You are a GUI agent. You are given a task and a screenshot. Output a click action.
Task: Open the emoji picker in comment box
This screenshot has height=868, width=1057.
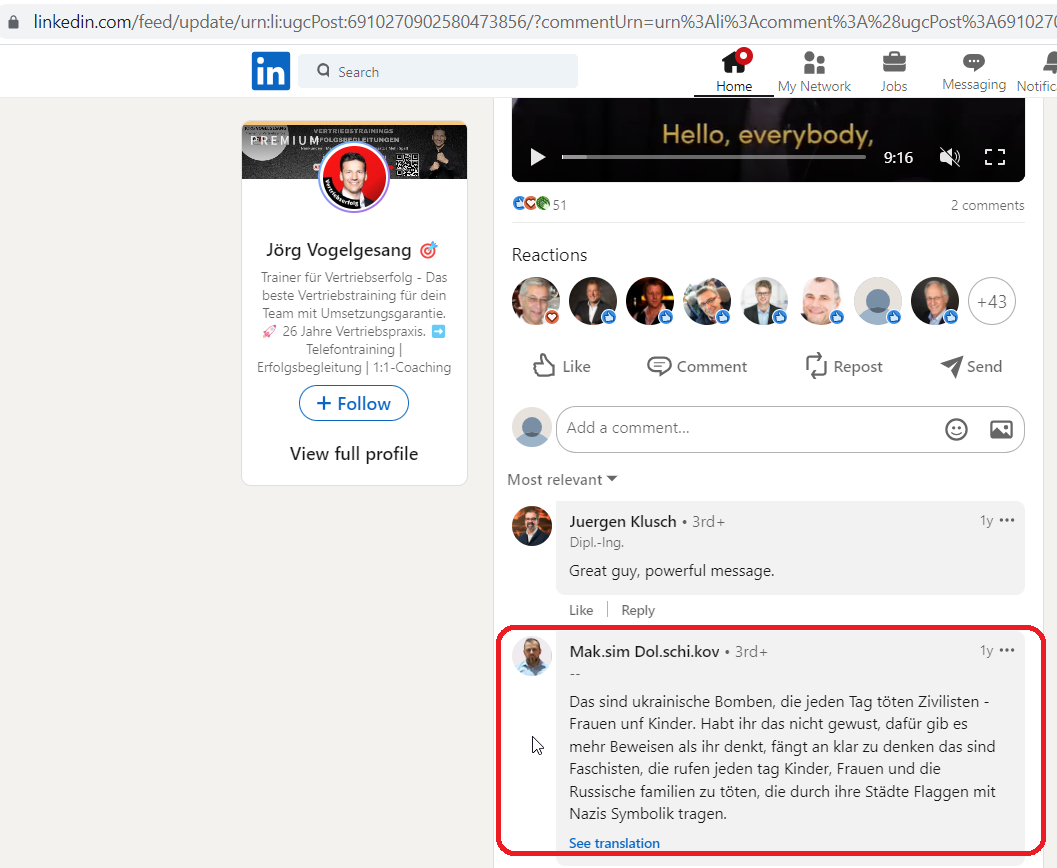pos(956,429)
